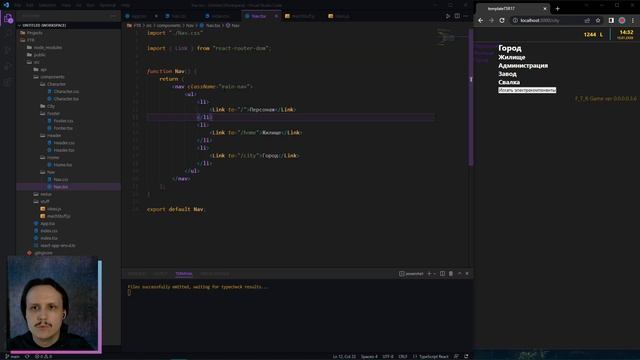
Task: Reload the localhost page in the browser
Action: 502,20
